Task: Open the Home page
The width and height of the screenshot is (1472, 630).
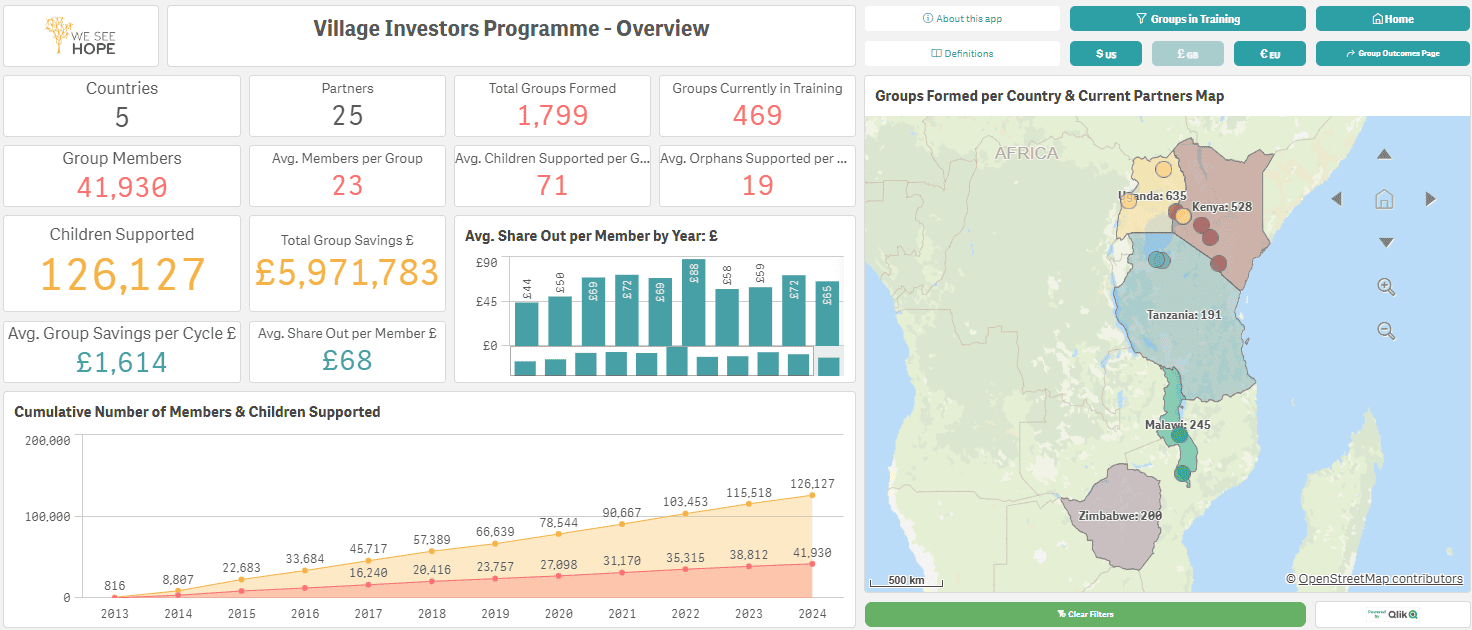Action: pos(1393,19)
